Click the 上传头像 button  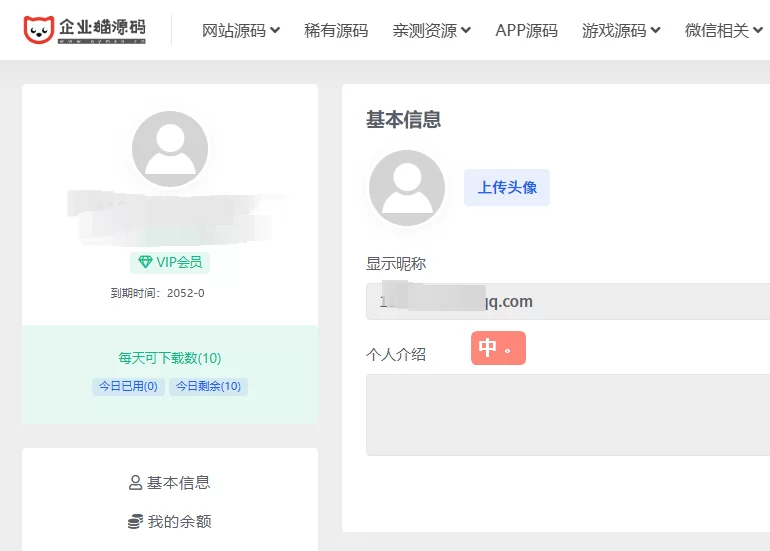pyautogui.click(x=507, y=188)
